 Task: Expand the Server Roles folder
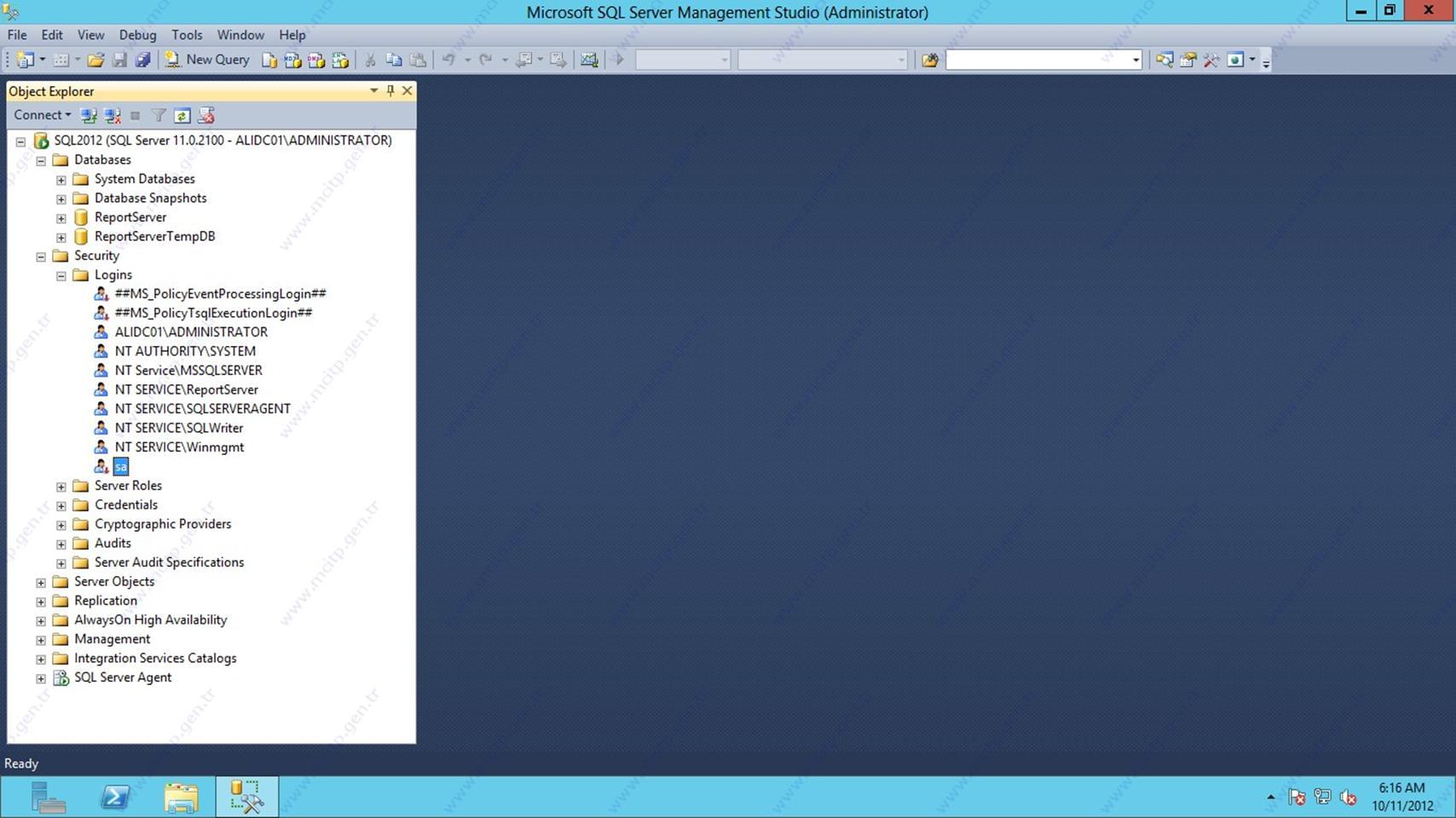(x=61, y=487)
